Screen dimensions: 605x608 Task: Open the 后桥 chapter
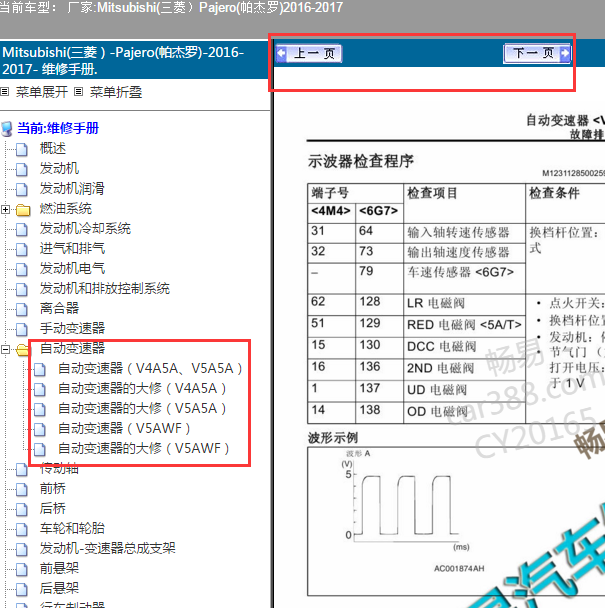pyautogui.click(x=53, y=508)
